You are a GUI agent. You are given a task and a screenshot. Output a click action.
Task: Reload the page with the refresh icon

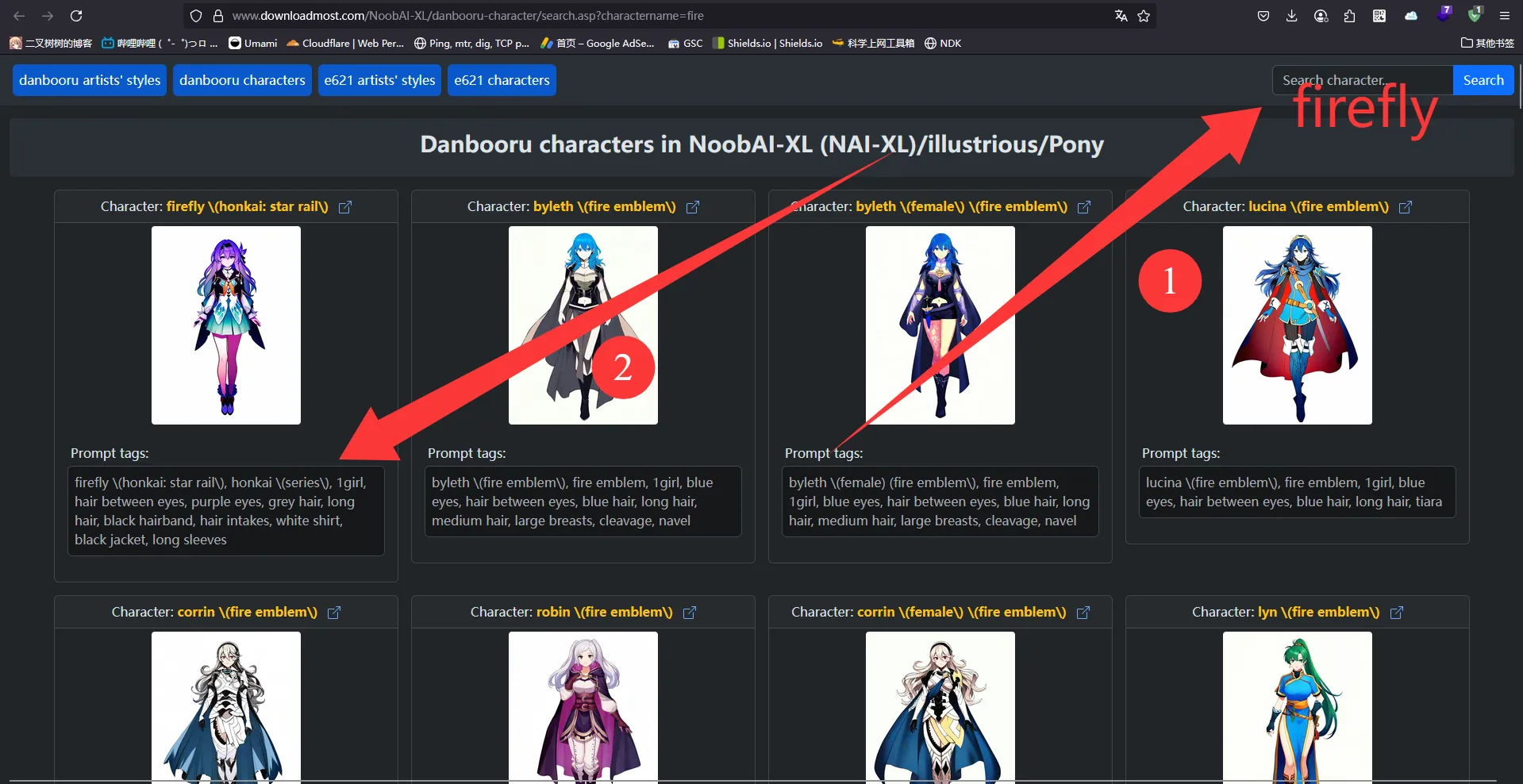[x=76, y=16]
